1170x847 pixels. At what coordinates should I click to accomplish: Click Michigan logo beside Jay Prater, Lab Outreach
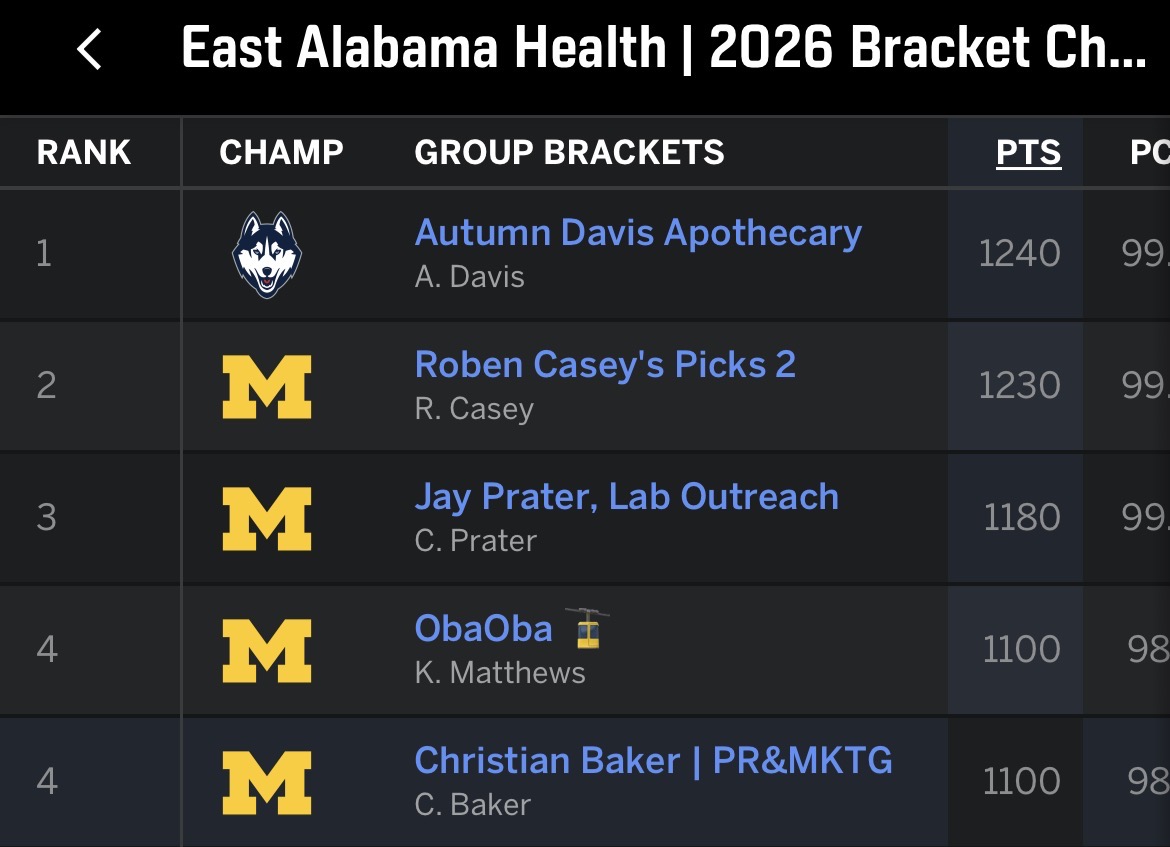pyautogui.click(x=266, y=518)
